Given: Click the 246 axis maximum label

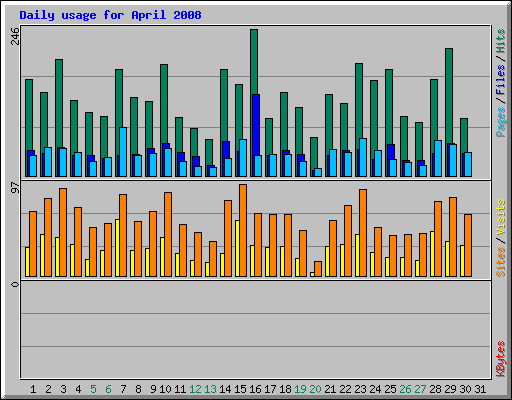Looking at the screenshot, I should click(15, 36).
